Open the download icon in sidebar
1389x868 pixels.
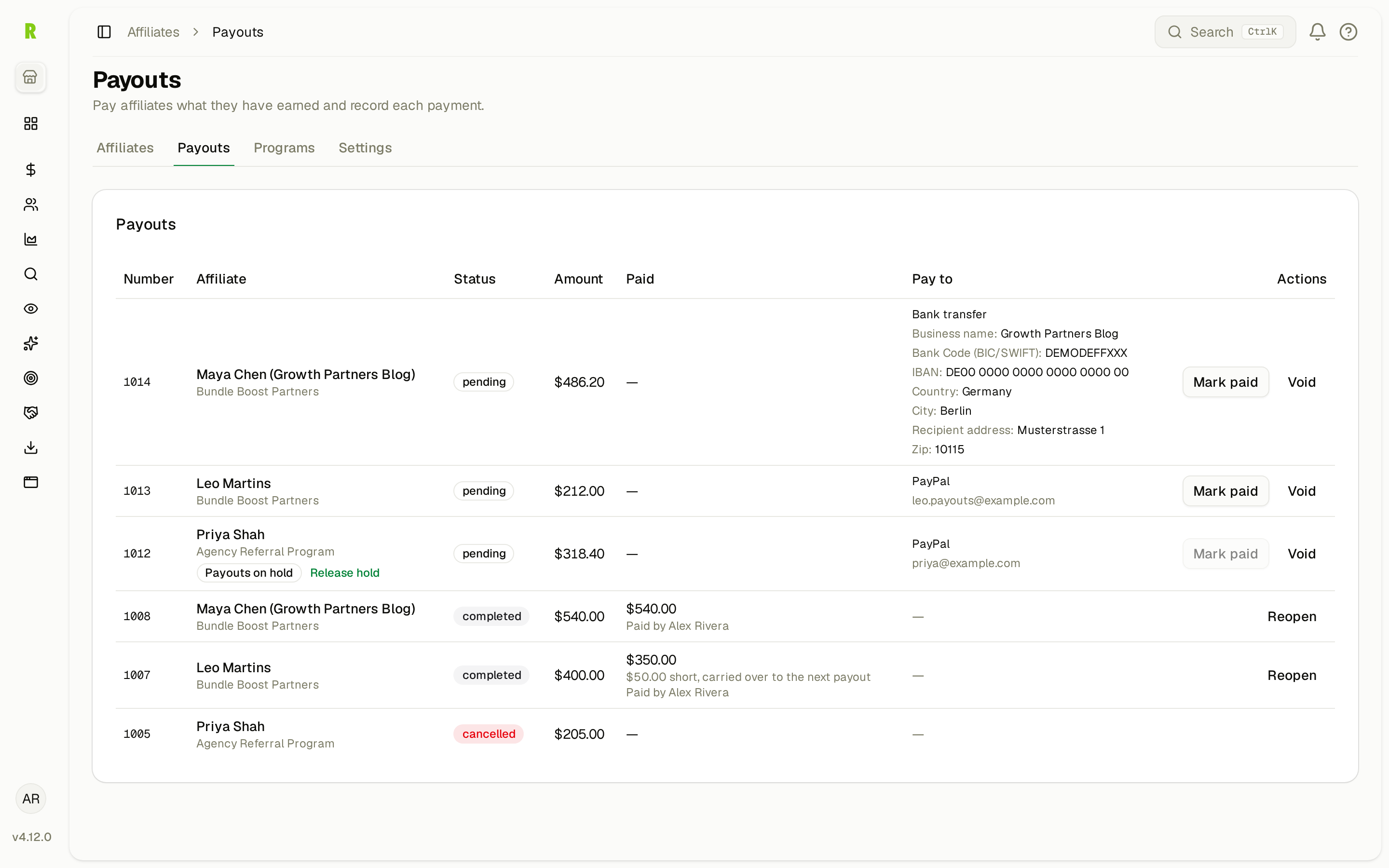point(31,447)
